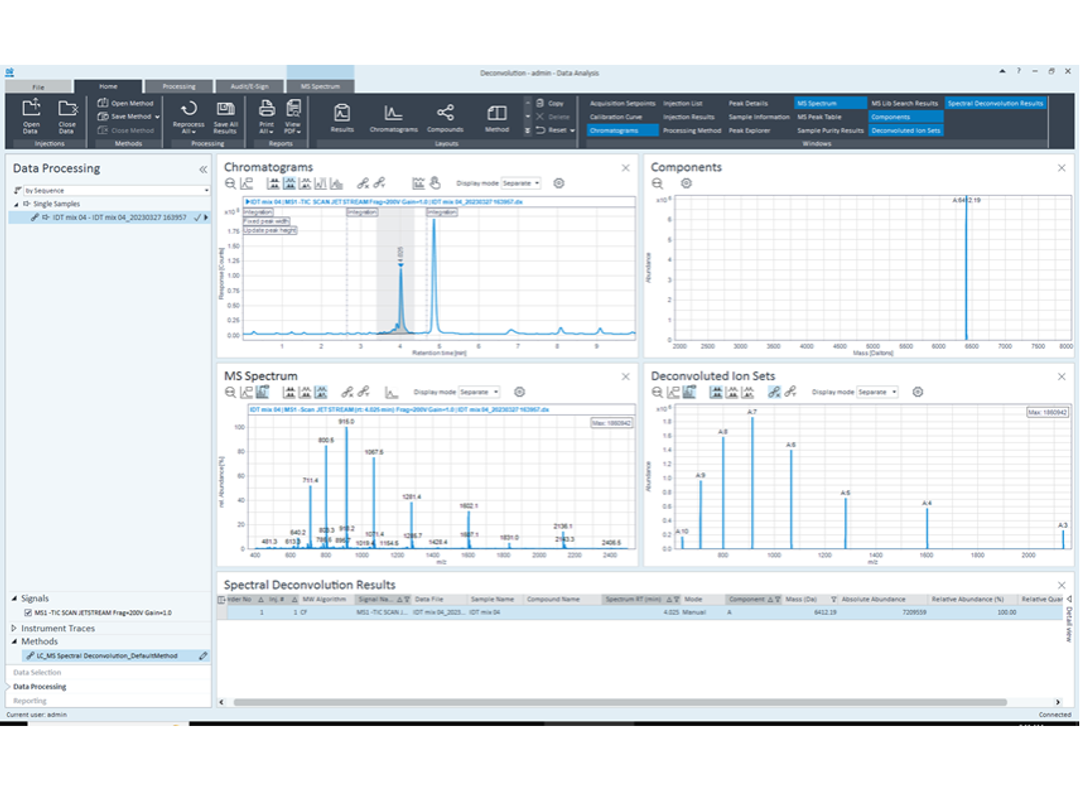Zoom out the Chromatograms plot
This screenshot has height=797, width=1080.
231,183
